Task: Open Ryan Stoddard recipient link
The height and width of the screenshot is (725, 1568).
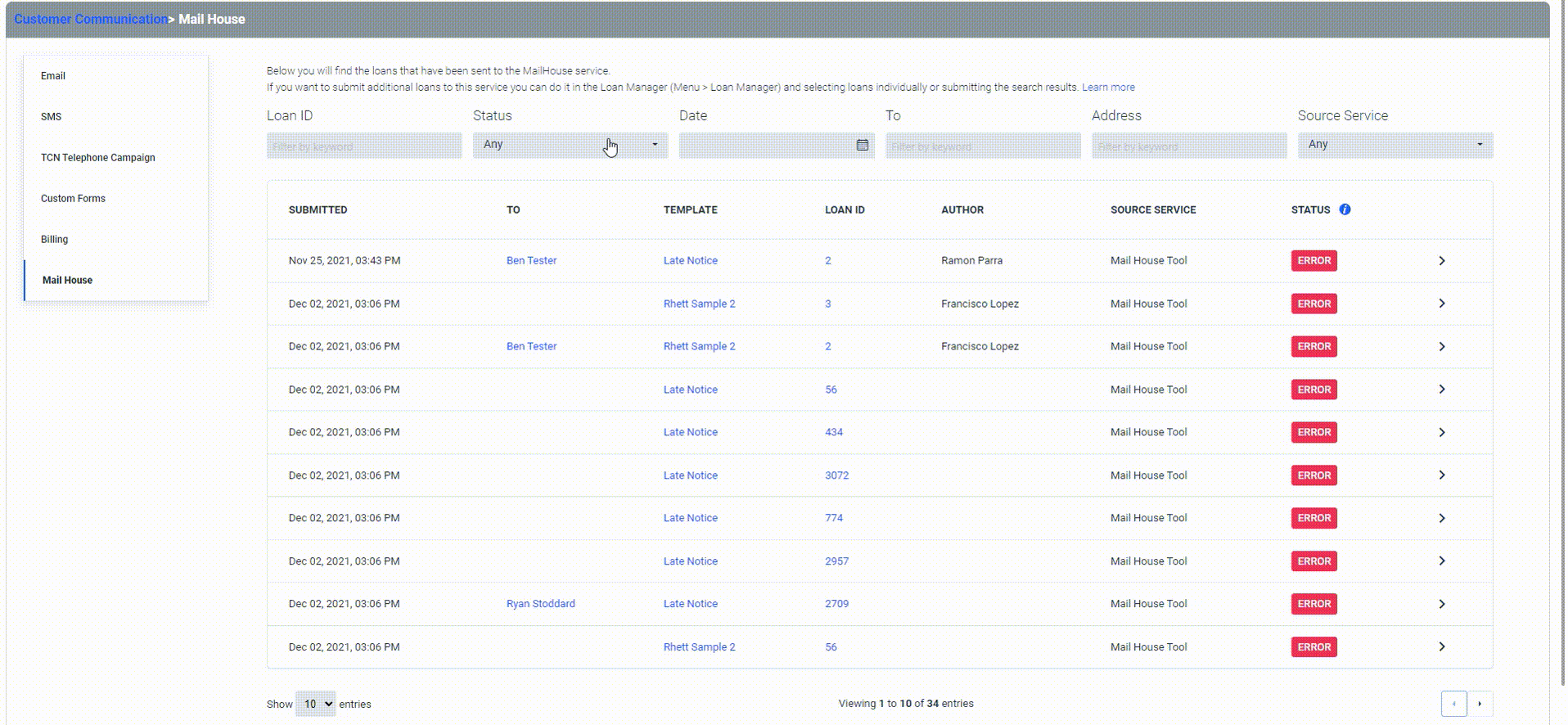Action: point(540,604)
